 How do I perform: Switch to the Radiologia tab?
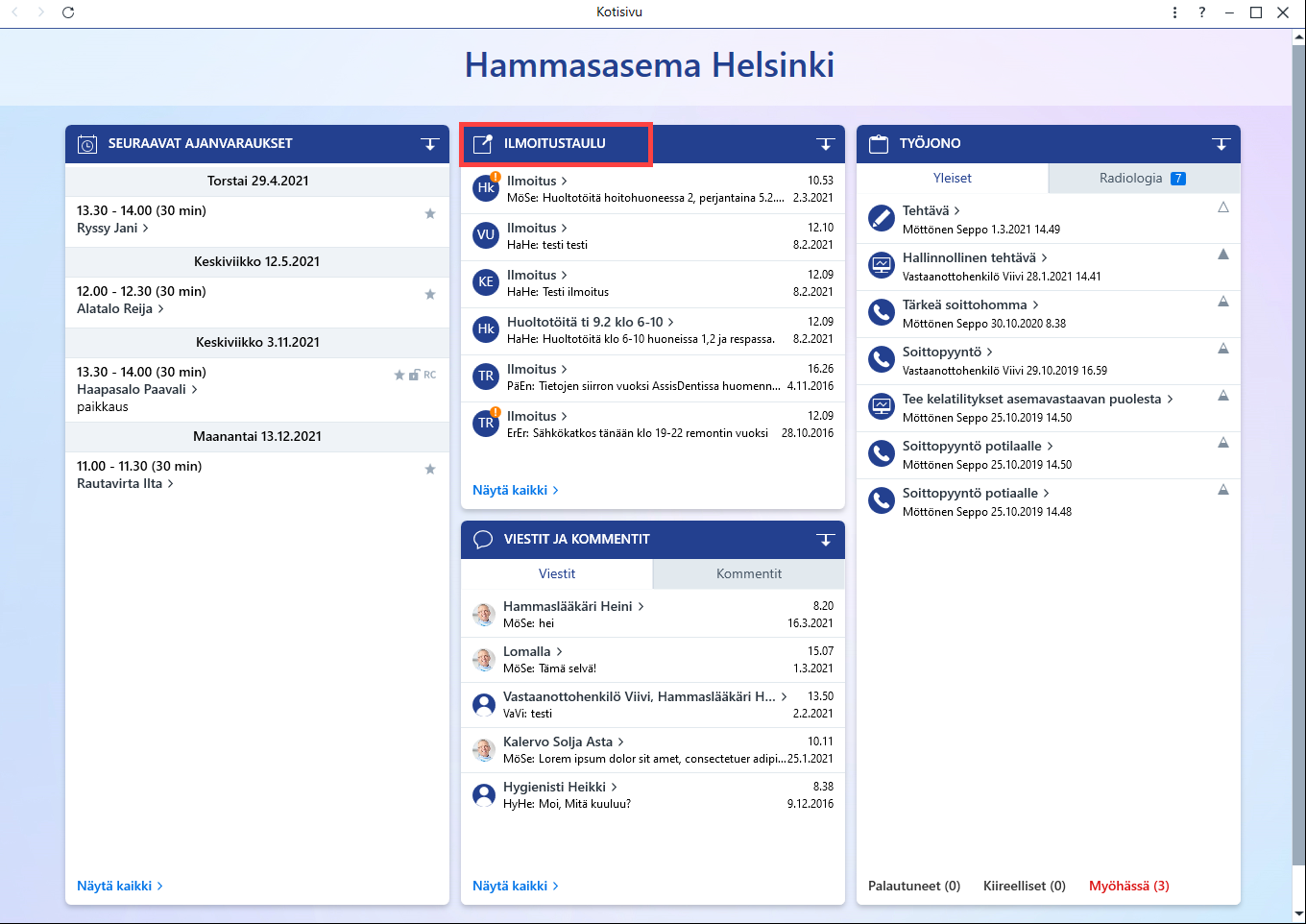pyautogui.click(x=1144, y=179)
